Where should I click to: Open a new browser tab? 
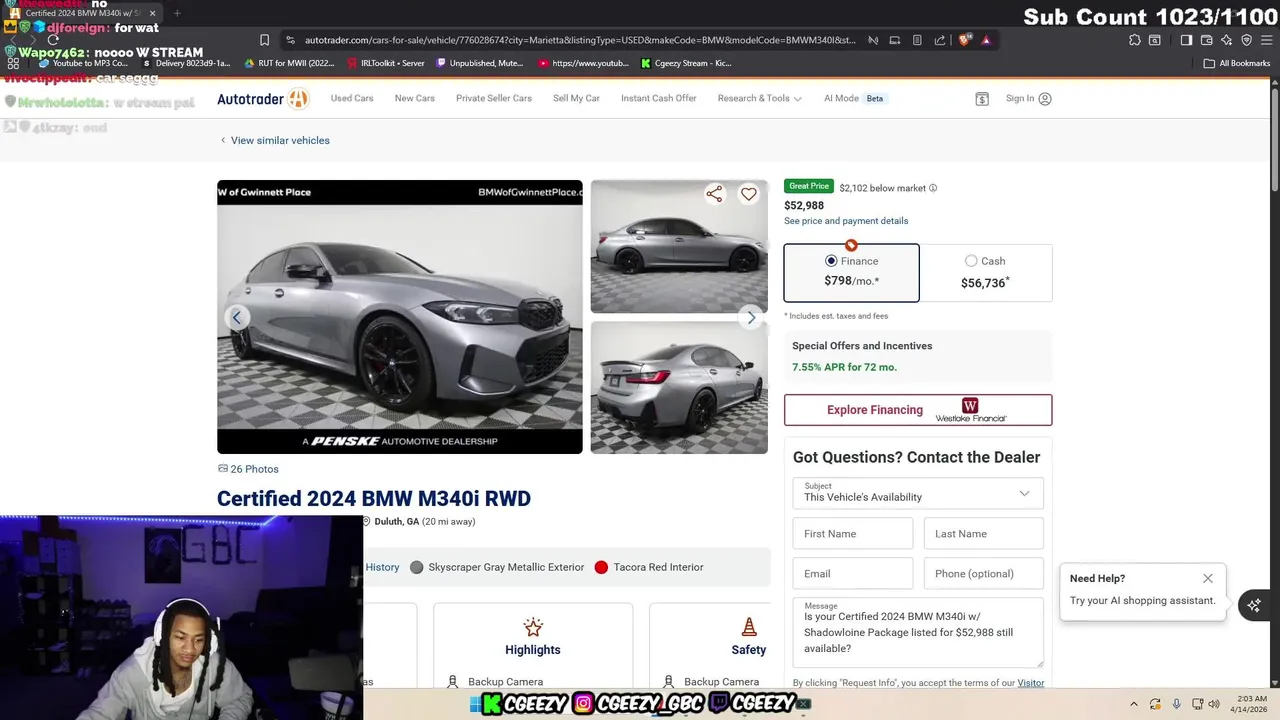(177, 13)
